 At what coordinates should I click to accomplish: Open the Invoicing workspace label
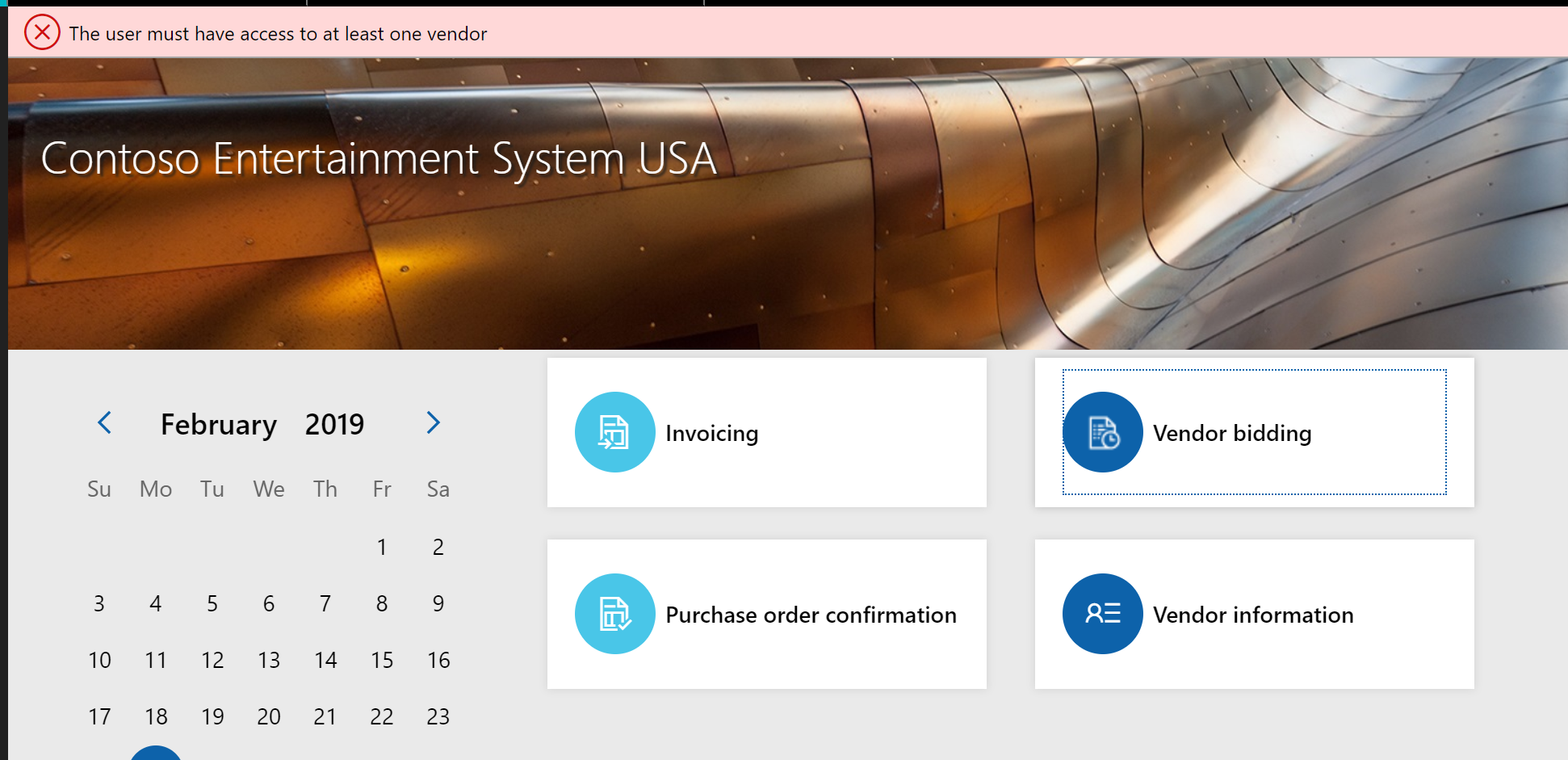711,434
